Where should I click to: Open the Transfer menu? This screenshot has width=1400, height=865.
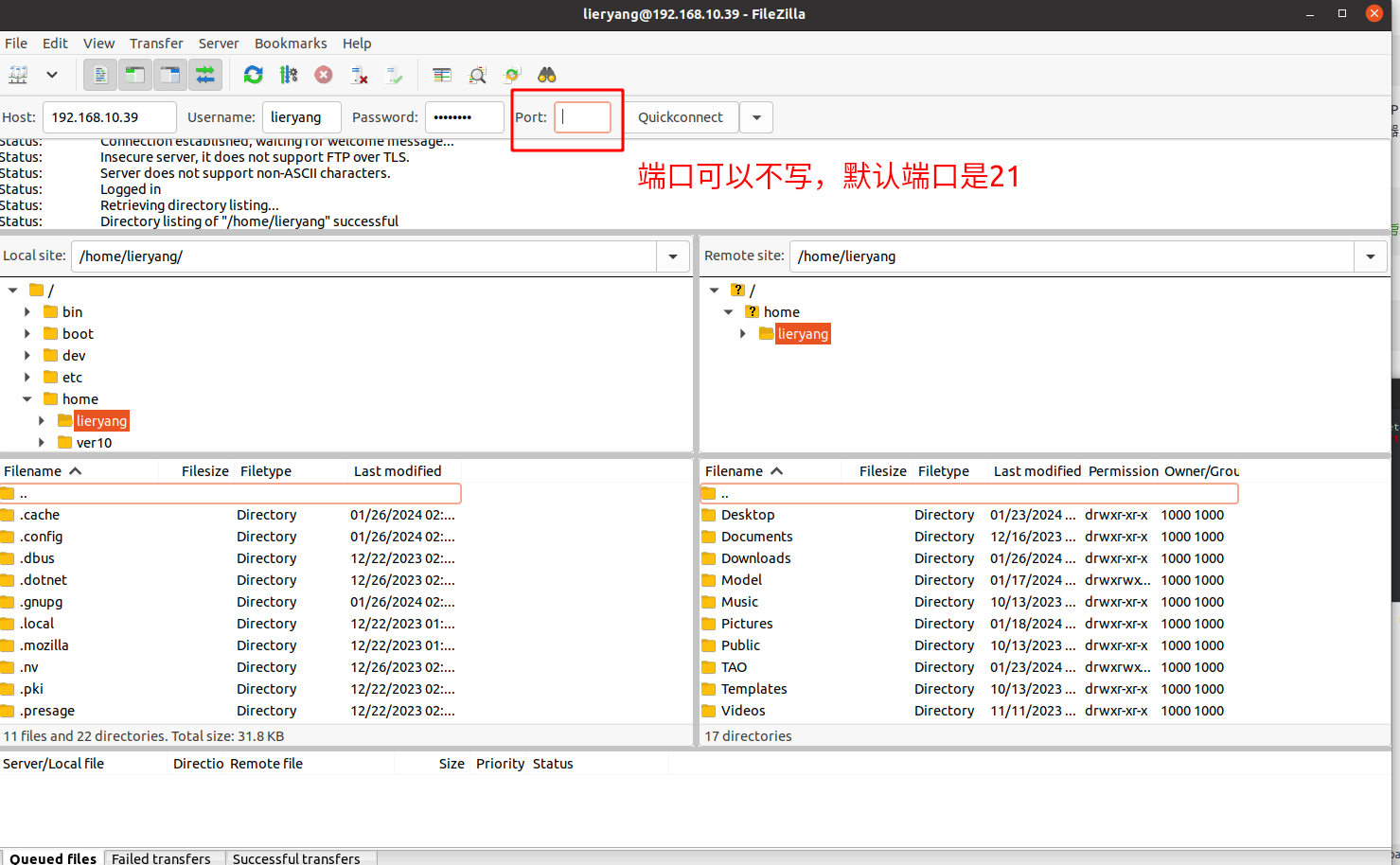(156, 44)
